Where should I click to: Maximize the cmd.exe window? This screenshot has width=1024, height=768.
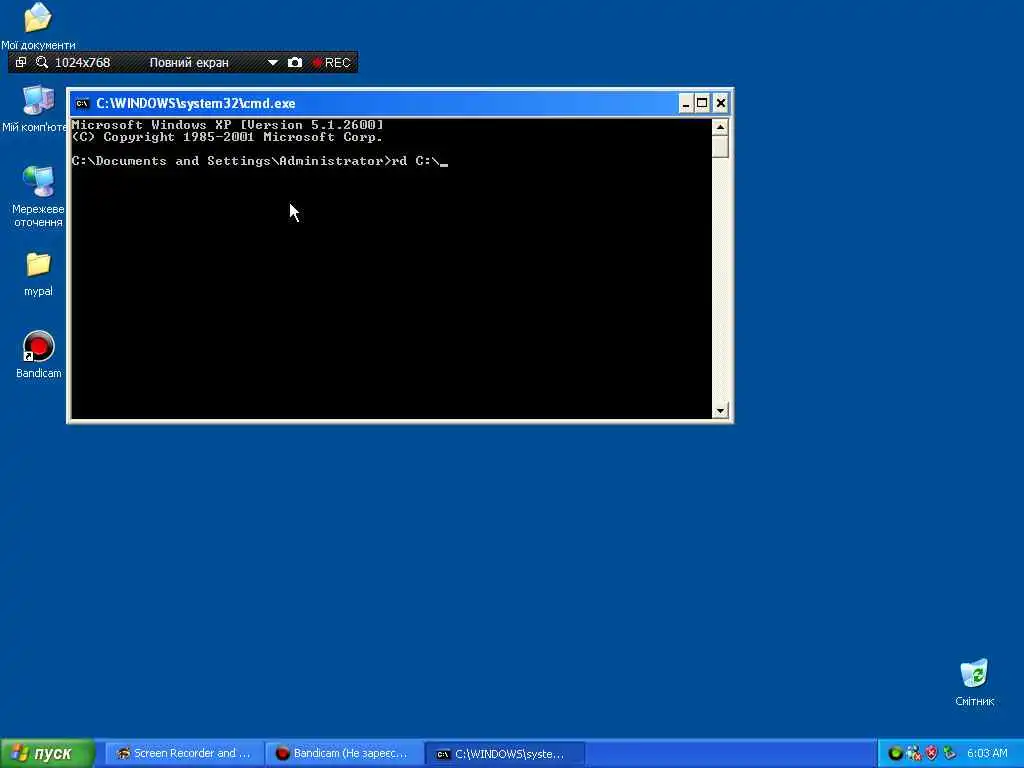point(702,103)
